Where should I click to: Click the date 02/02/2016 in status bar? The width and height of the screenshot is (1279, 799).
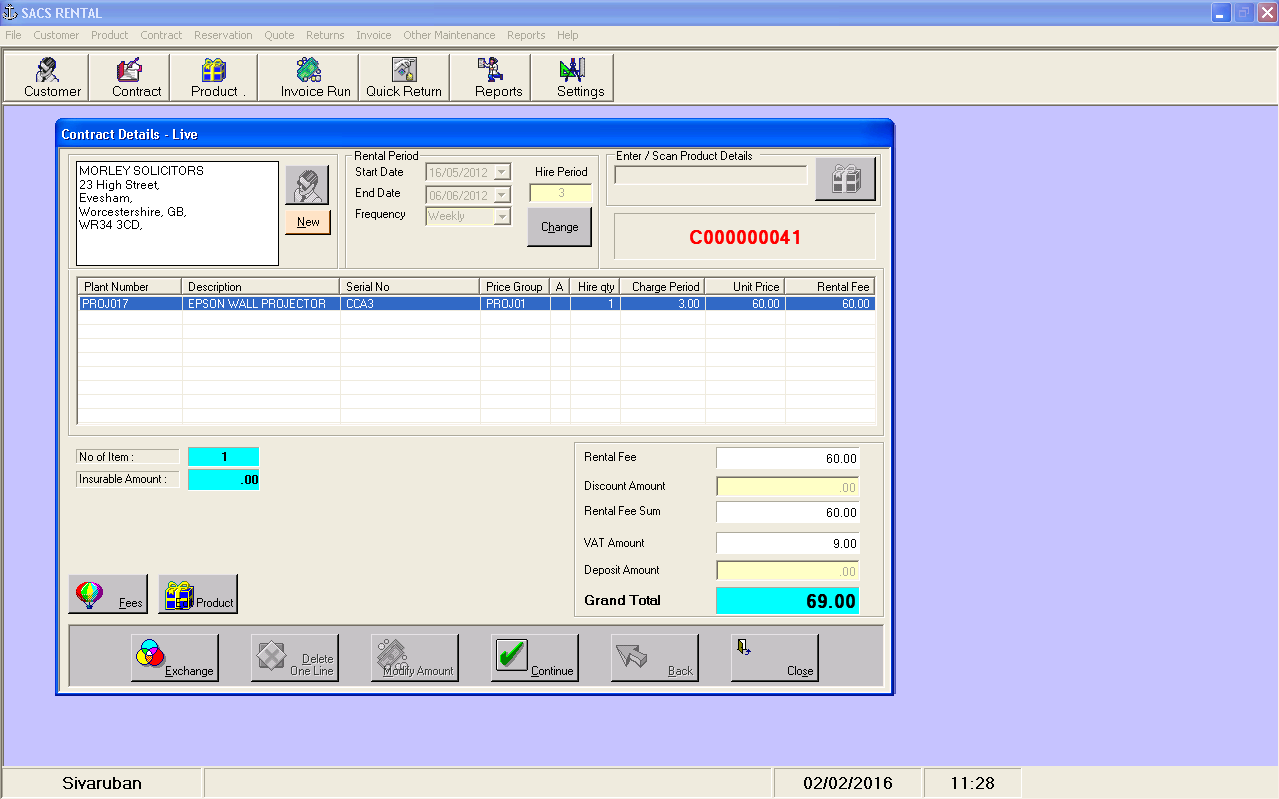click(x=848, y=783)
